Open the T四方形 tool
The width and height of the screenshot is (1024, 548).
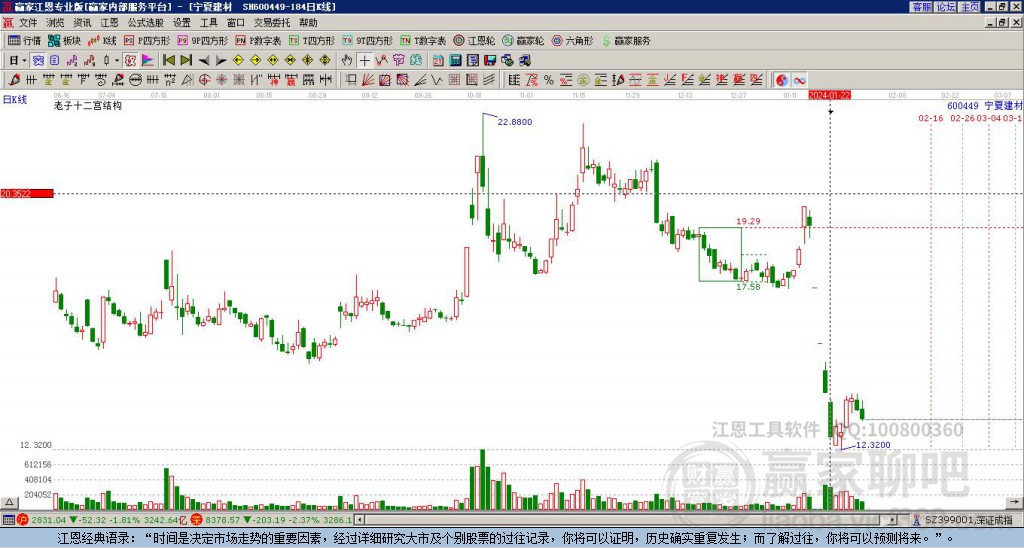click(312, 40)
